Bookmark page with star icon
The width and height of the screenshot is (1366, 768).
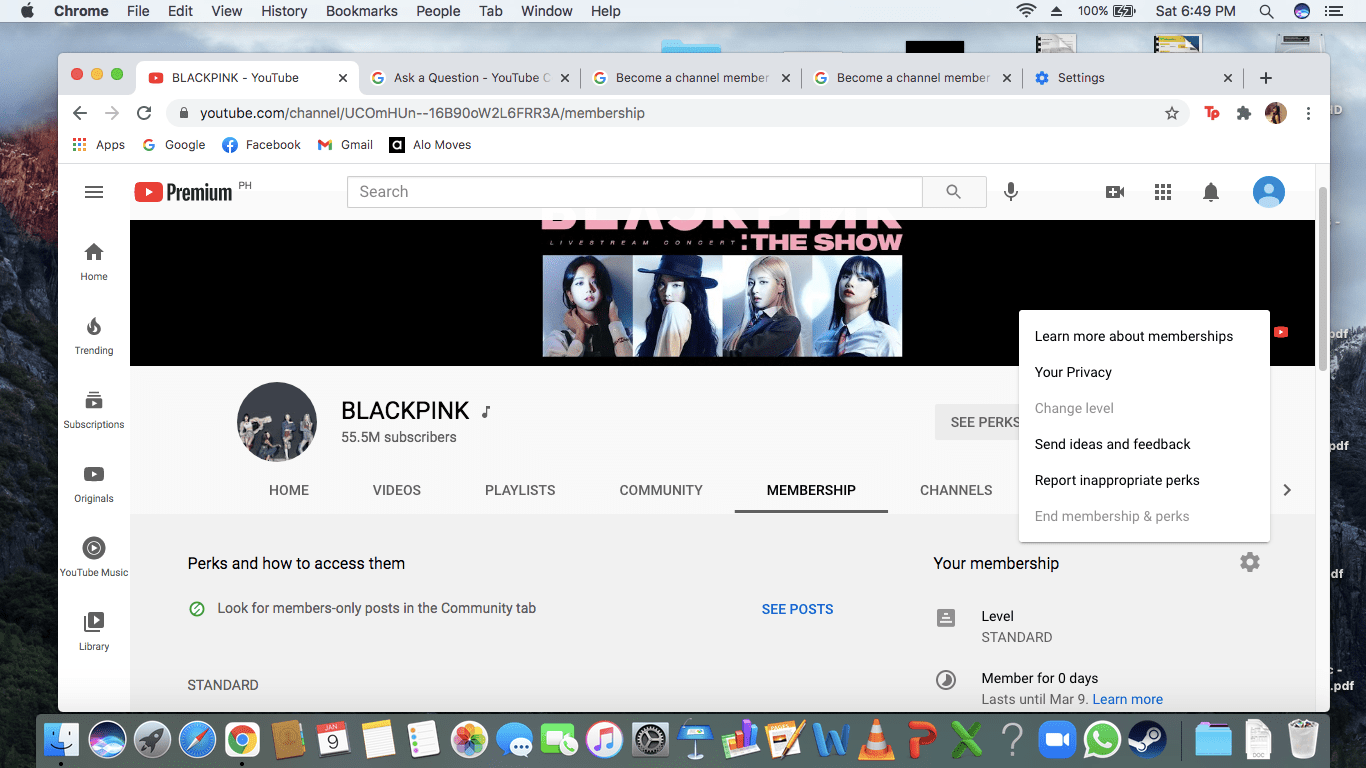[x=1172, y=113]
